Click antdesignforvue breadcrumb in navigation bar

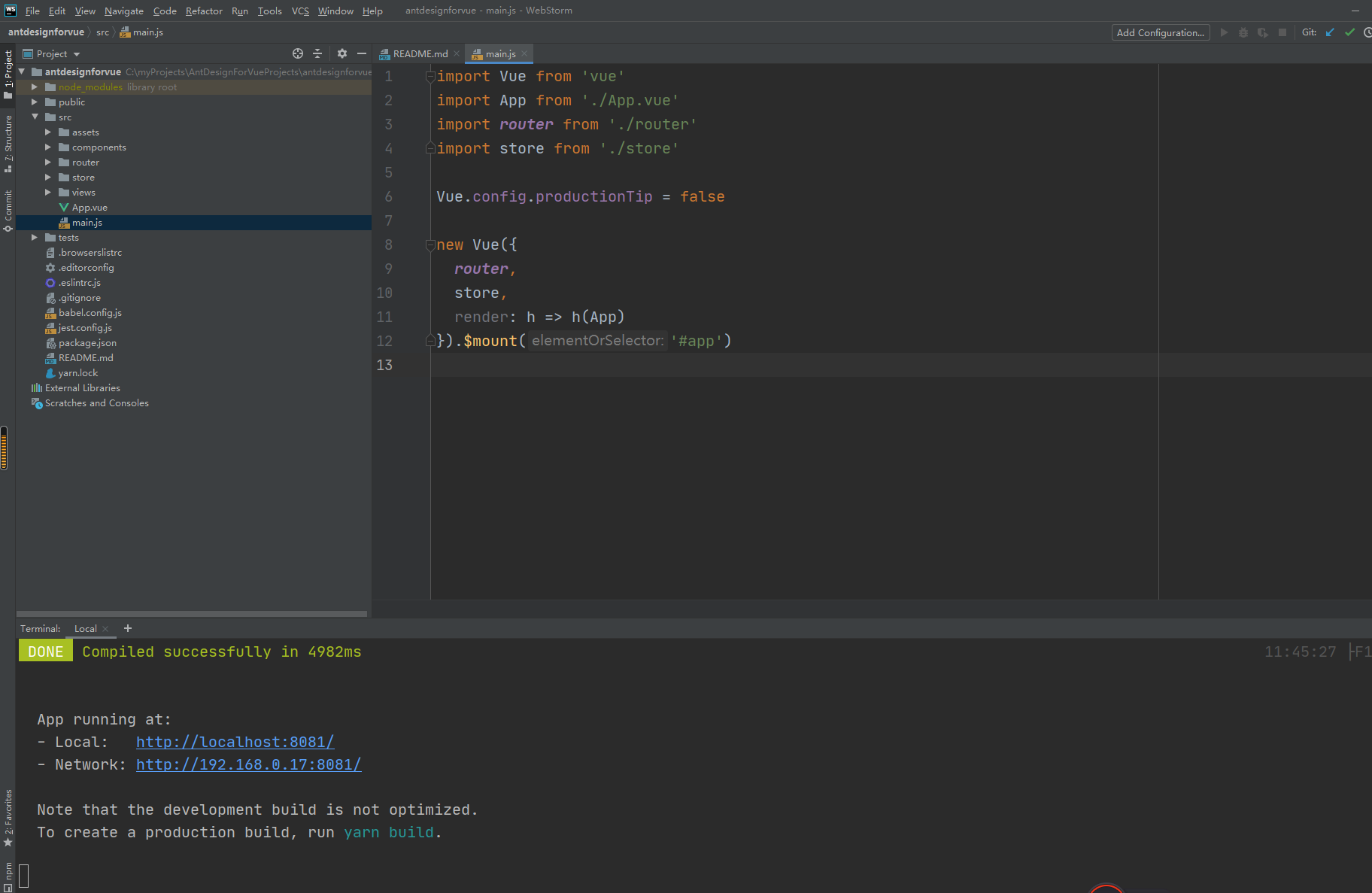(46, 32)
